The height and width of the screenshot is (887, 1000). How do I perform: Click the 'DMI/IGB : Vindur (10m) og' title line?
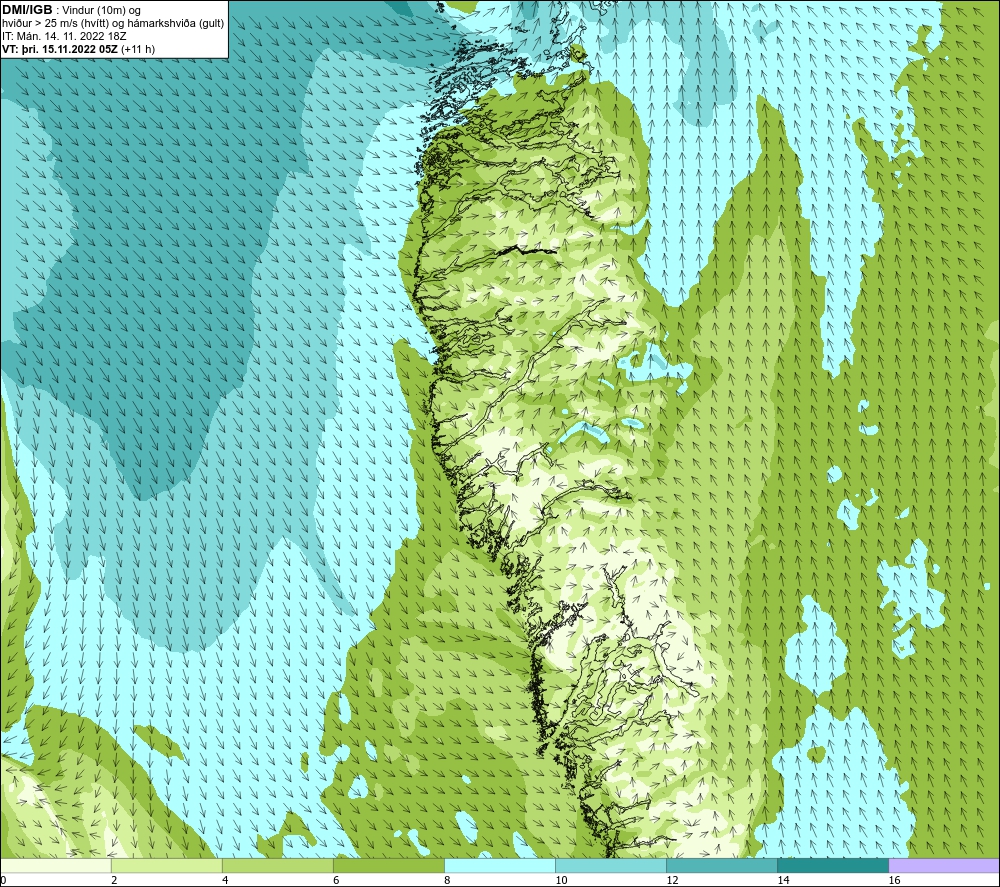point(71,10)
